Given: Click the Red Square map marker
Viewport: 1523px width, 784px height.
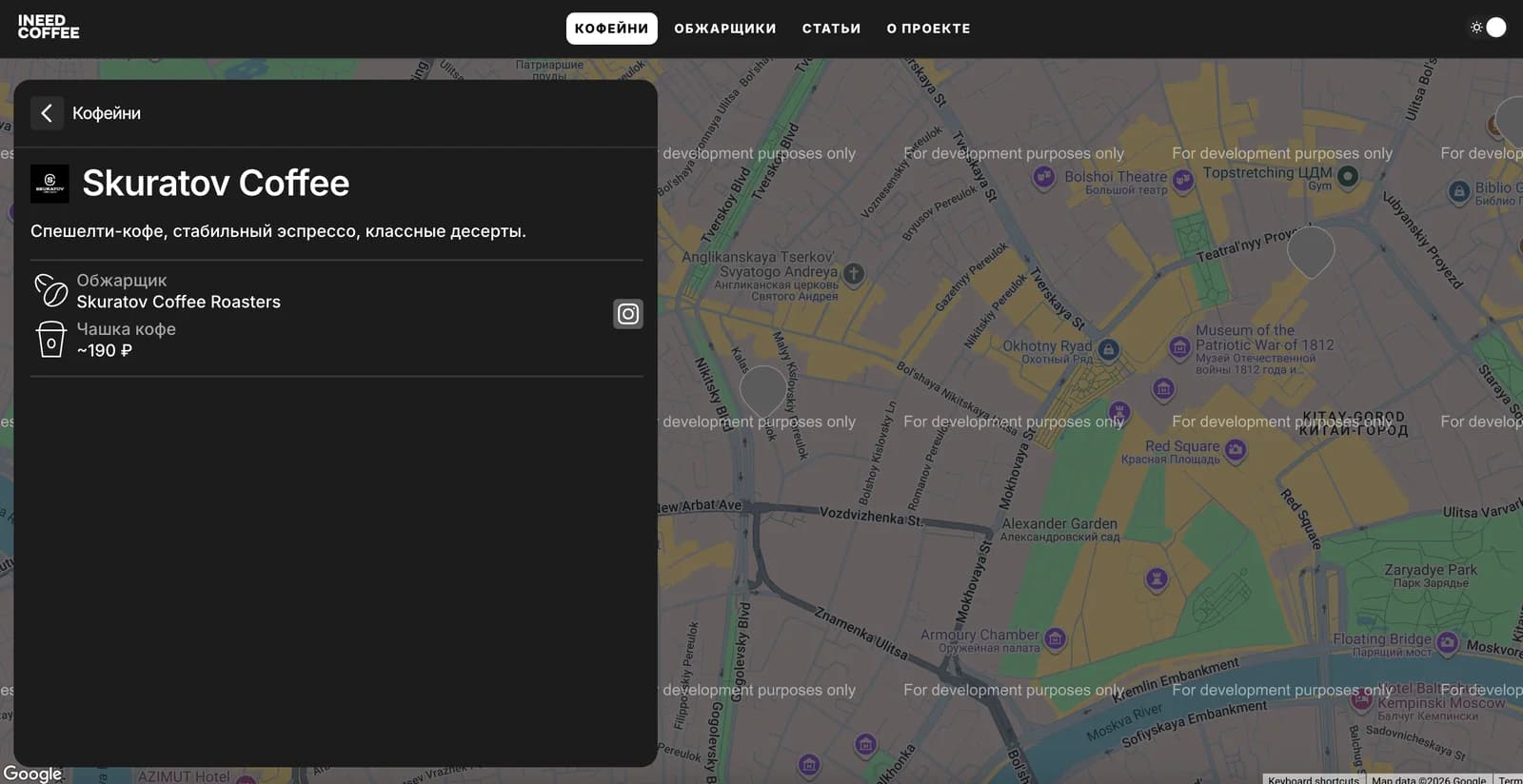Looking at the screenshot, I should click(x=1236, y=449).
